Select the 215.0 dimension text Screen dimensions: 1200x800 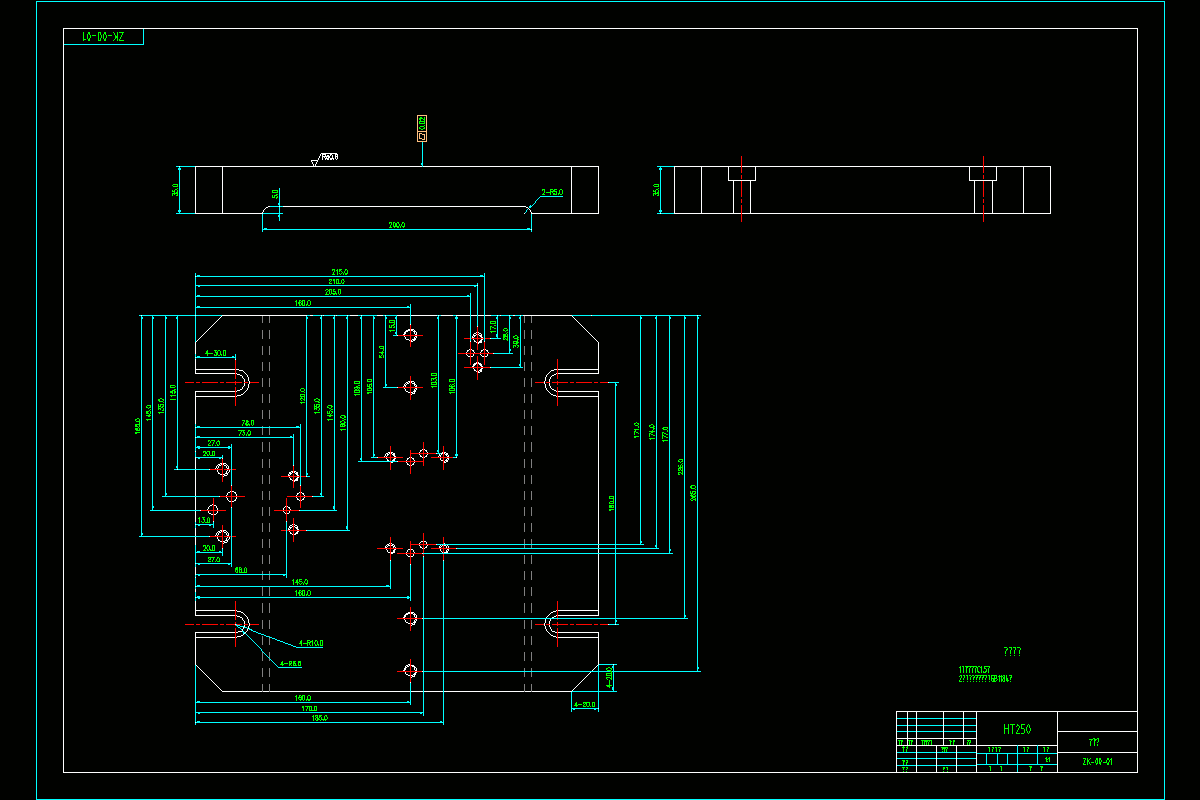coord(340,272)
